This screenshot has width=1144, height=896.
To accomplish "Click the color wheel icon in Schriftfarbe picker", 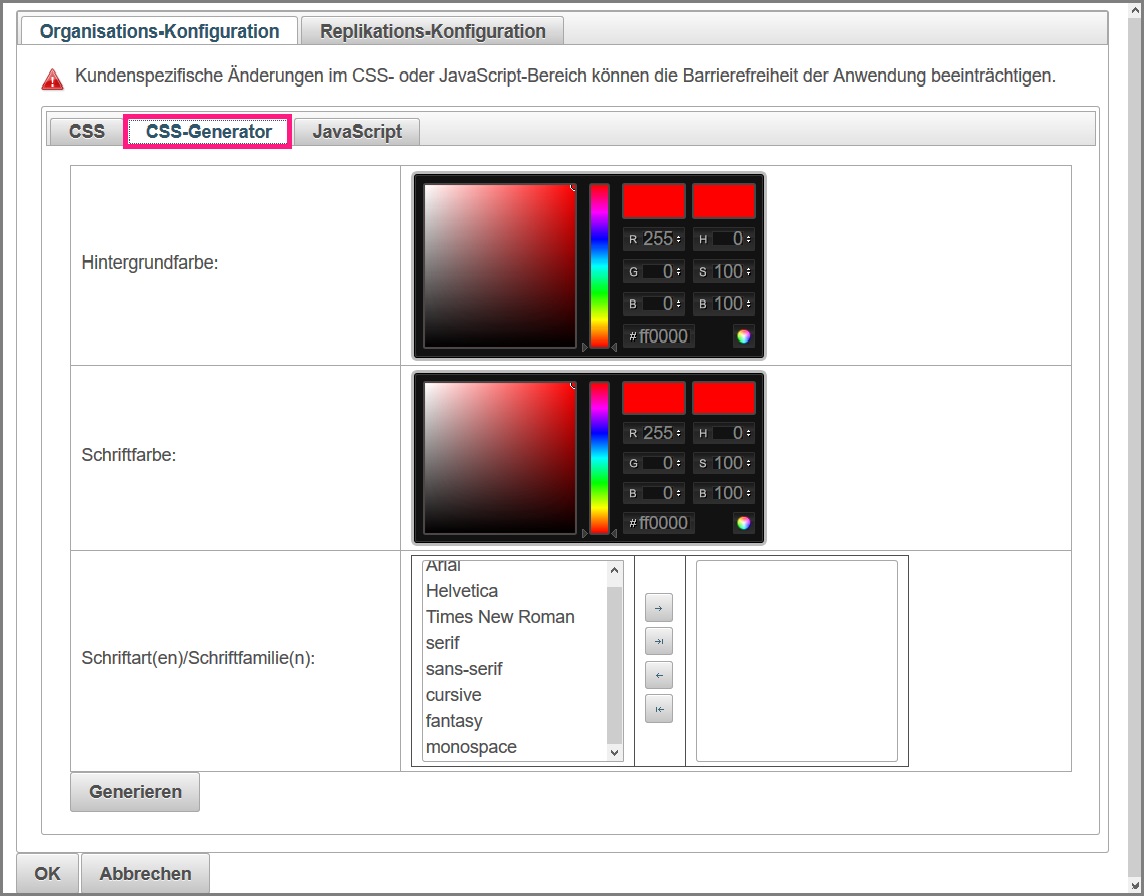I will point(743,523).
